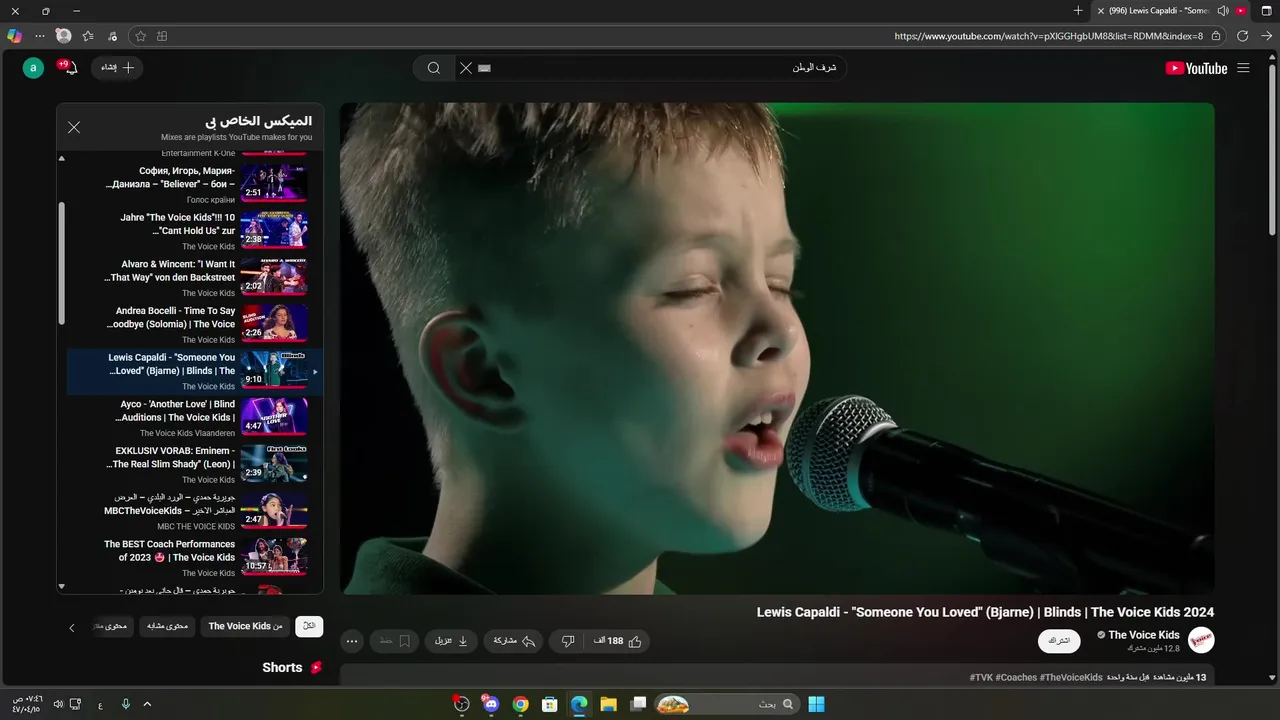The image size is (1280, 720).
Task: Open The Voice Kids channel name link
Action: [1144, 635]
